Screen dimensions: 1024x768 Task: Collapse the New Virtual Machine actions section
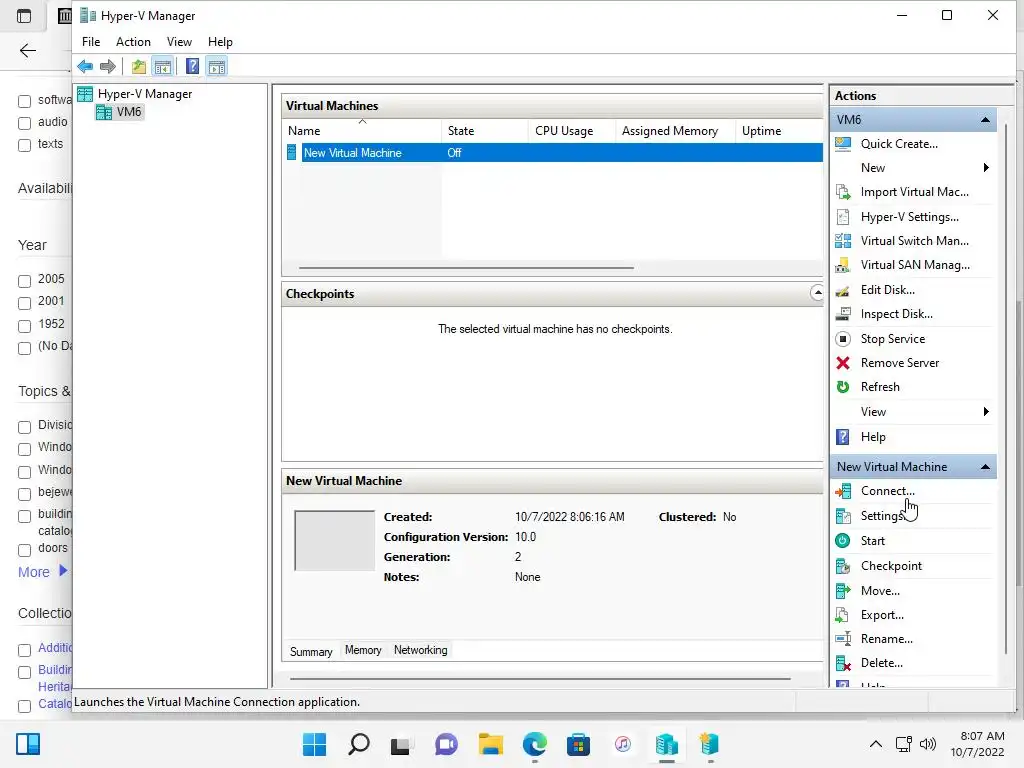985,467
